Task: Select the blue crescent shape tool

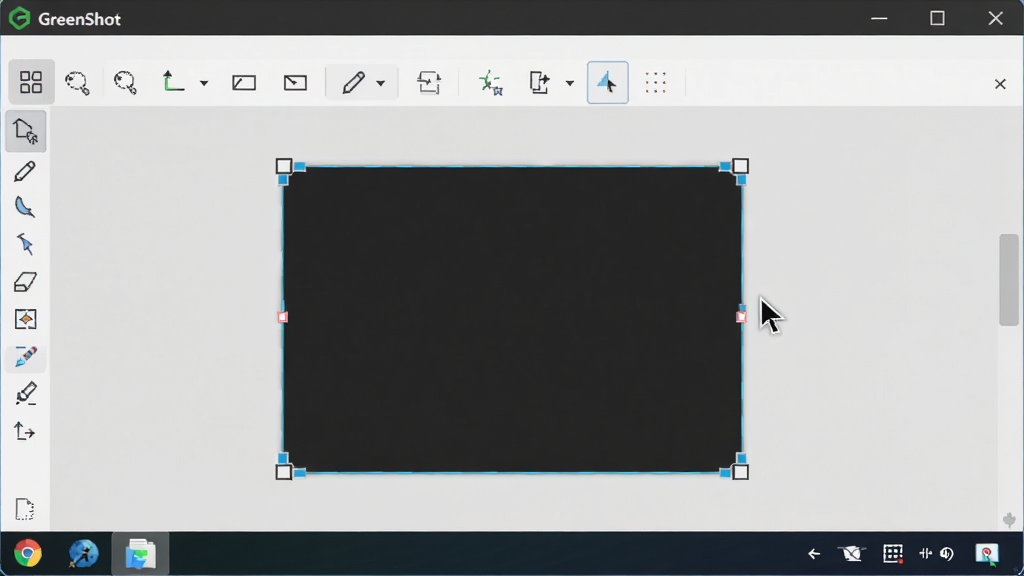Action: pyautogui.click(x=25, y=207)
